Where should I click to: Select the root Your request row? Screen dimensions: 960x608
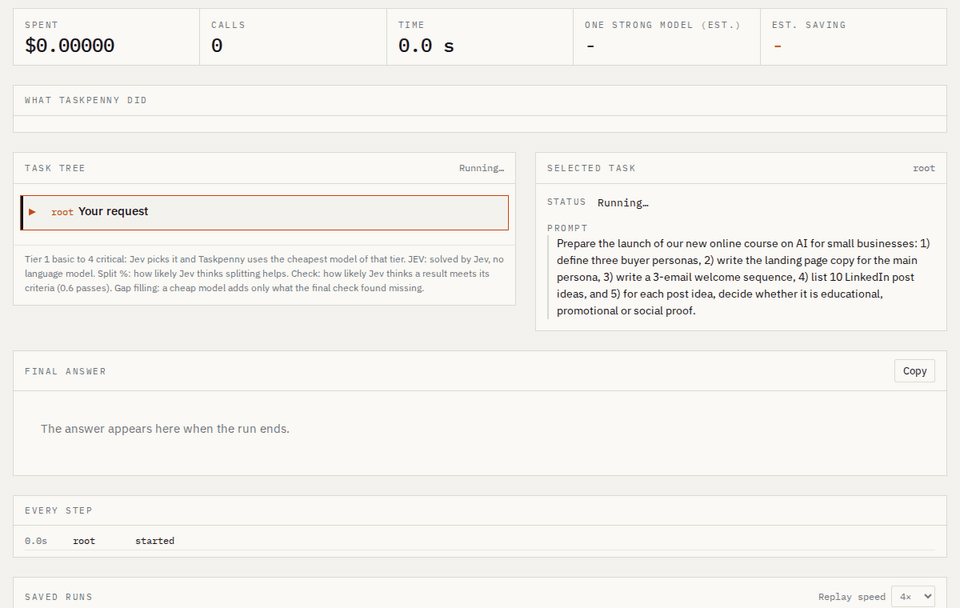(x=264, y=212)
